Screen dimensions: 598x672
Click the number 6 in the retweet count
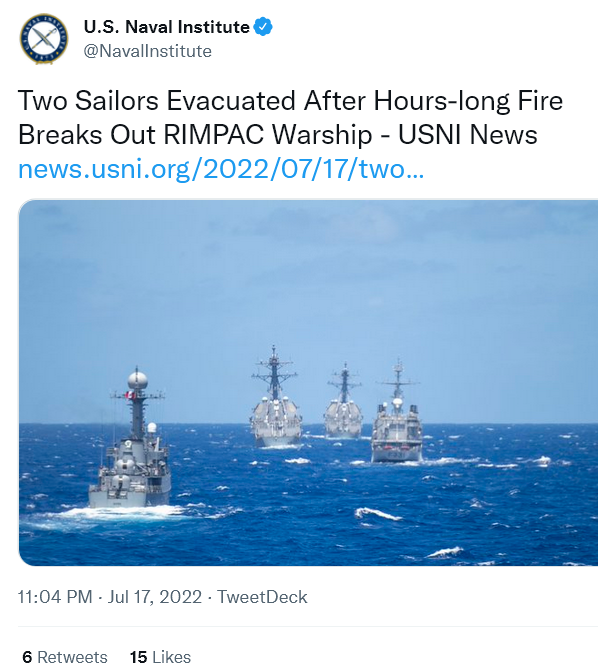[x=27, y=657]
